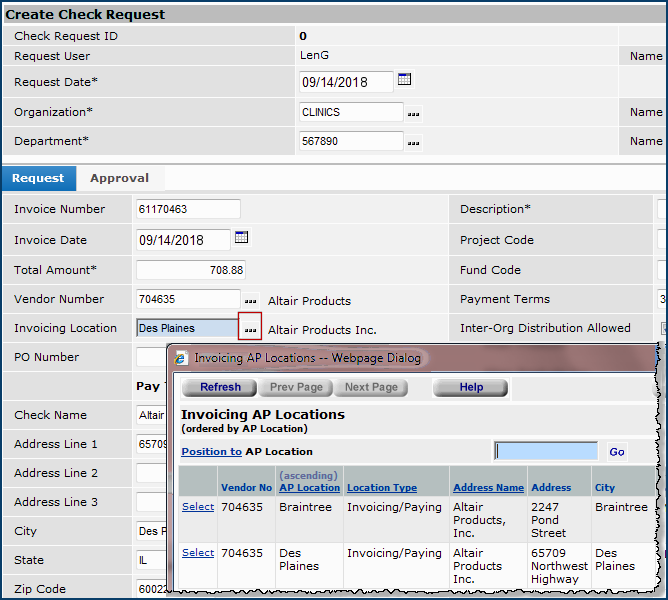The width and height of the screenshot is (668, 600).
Task: Open the Vendor Number lookup ellipsis
Action: pyautogui.click(x=250, y=300)
